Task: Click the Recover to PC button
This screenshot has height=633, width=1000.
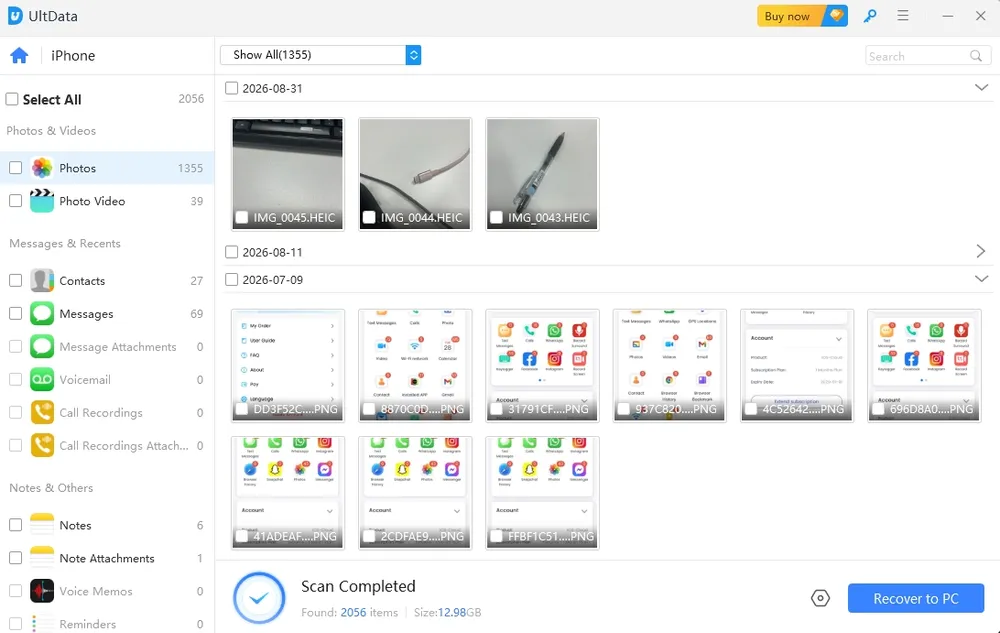Action: point(916,598)
